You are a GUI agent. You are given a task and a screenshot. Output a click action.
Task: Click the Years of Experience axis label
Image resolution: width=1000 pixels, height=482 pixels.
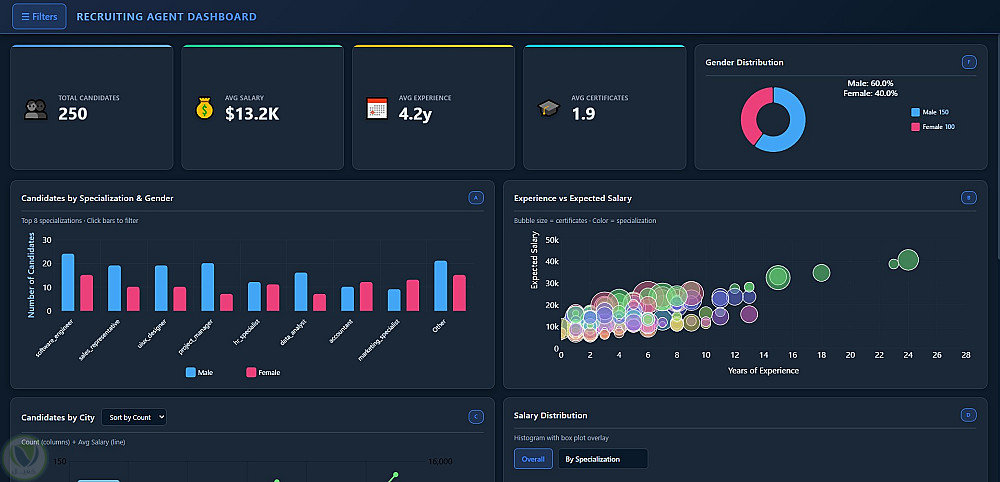coord(763,370)
